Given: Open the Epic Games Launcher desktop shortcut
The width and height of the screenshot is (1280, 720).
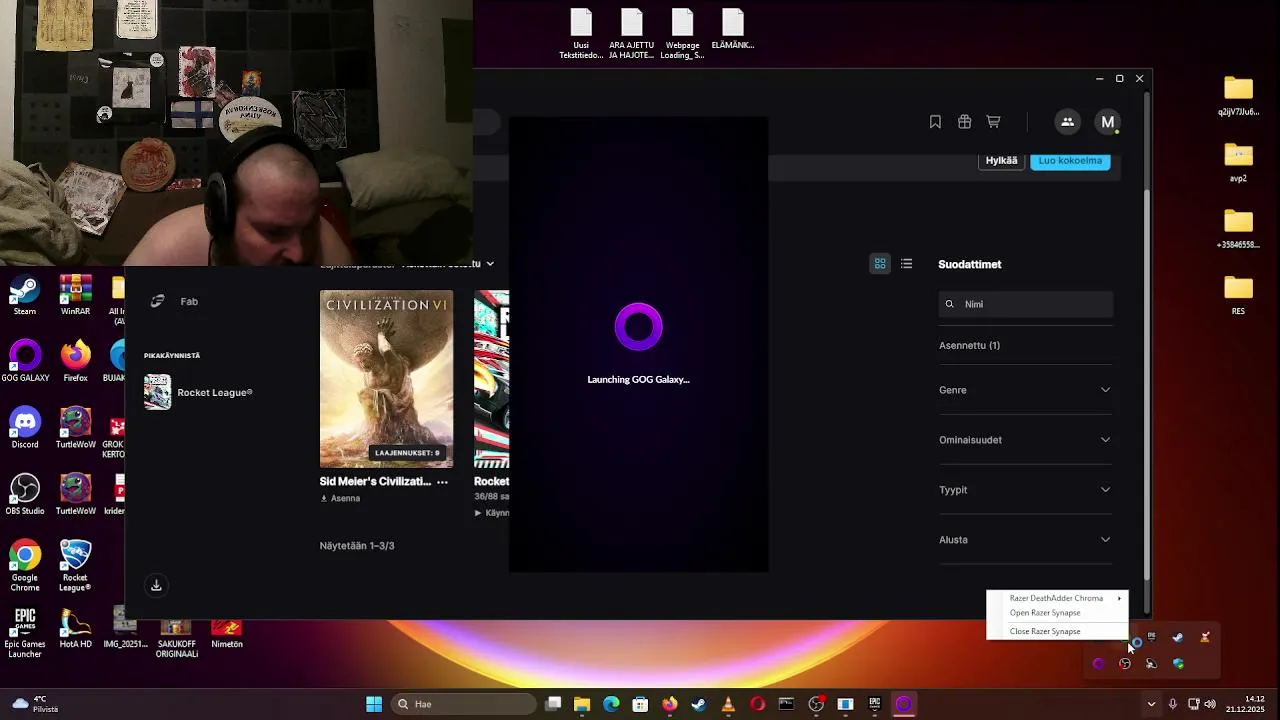Looking at the screenshot, I should click(25, 632).
